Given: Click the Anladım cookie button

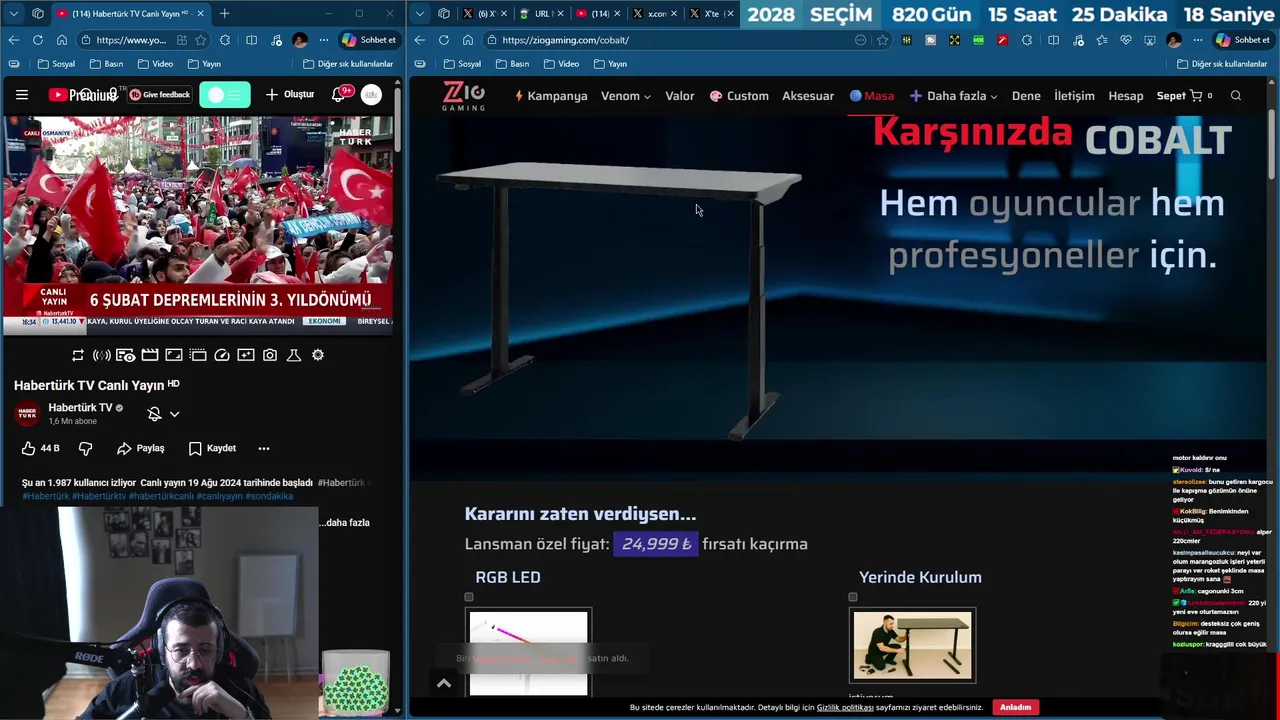Looking at the screenshot, I should 1015,707.
